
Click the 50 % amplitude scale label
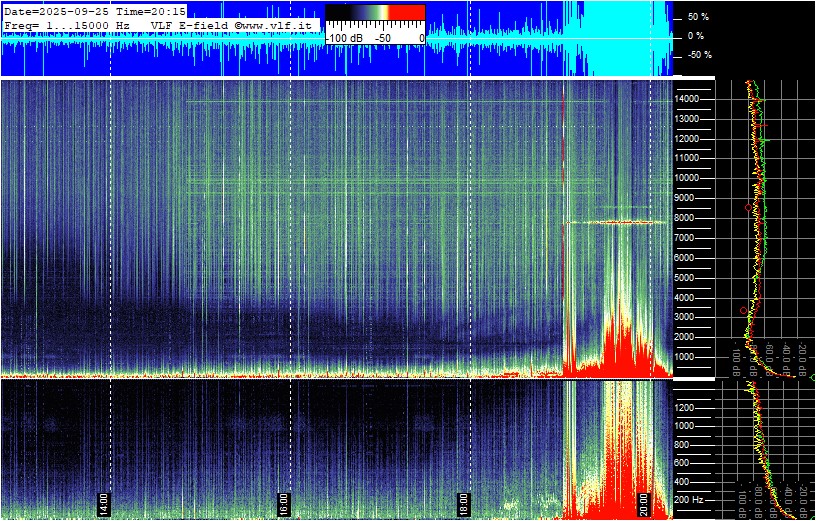(x=698, y=17)
